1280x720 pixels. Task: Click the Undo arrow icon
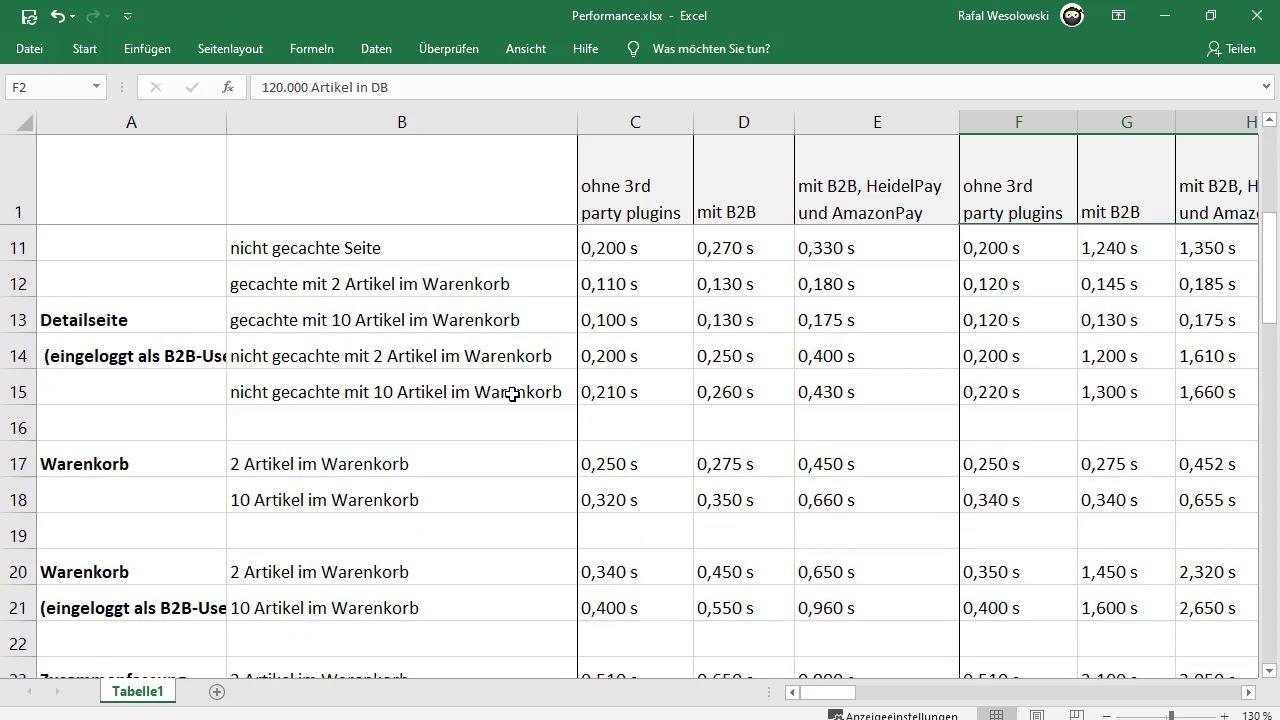pos(57,16)
